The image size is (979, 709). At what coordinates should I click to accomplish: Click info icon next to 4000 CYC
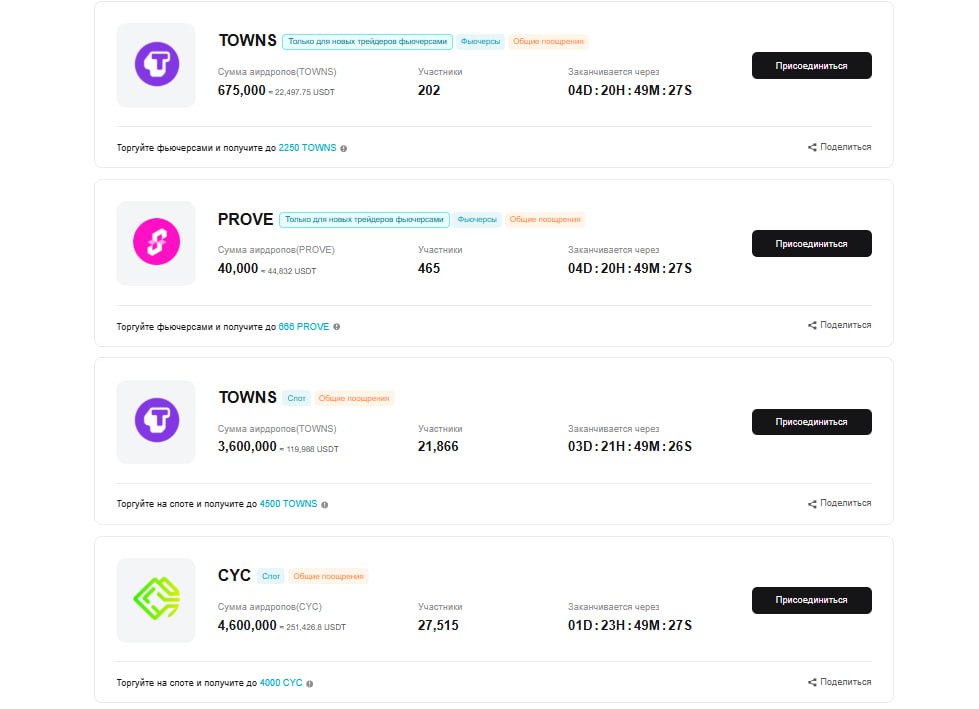310,683
